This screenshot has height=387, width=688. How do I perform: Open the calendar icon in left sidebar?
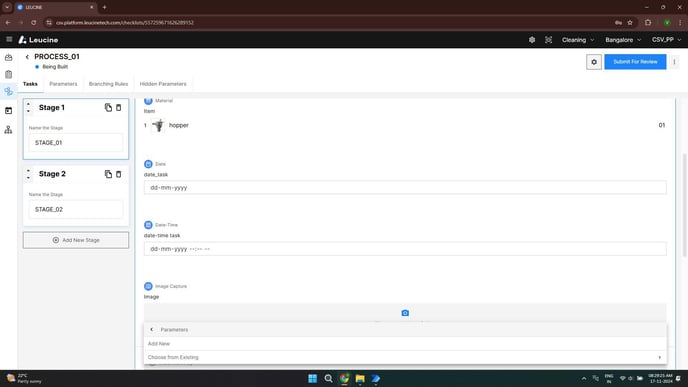8,111
